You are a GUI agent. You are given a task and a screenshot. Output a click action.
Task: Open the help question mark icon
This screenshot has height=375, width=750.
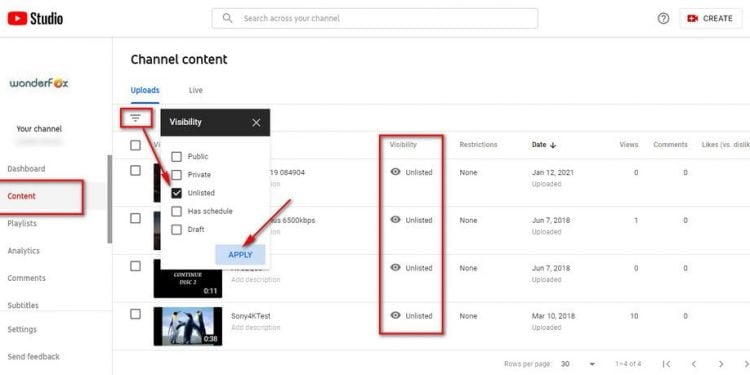(663, 19)
